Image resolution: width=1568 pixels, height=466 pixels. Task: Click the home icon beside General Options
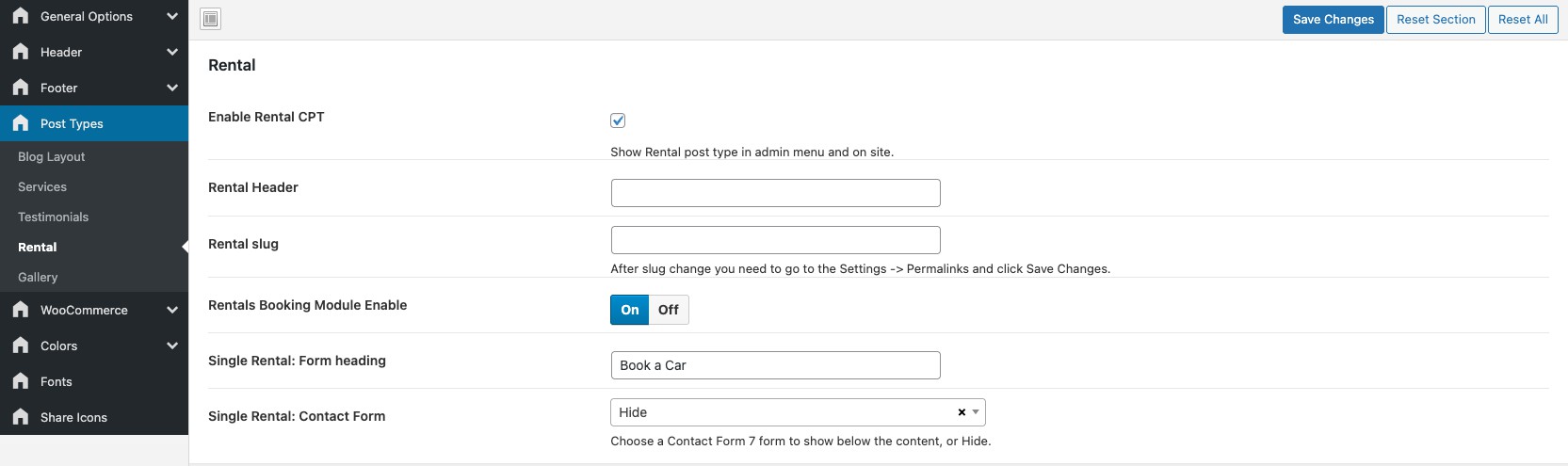[x=21, y=16]
